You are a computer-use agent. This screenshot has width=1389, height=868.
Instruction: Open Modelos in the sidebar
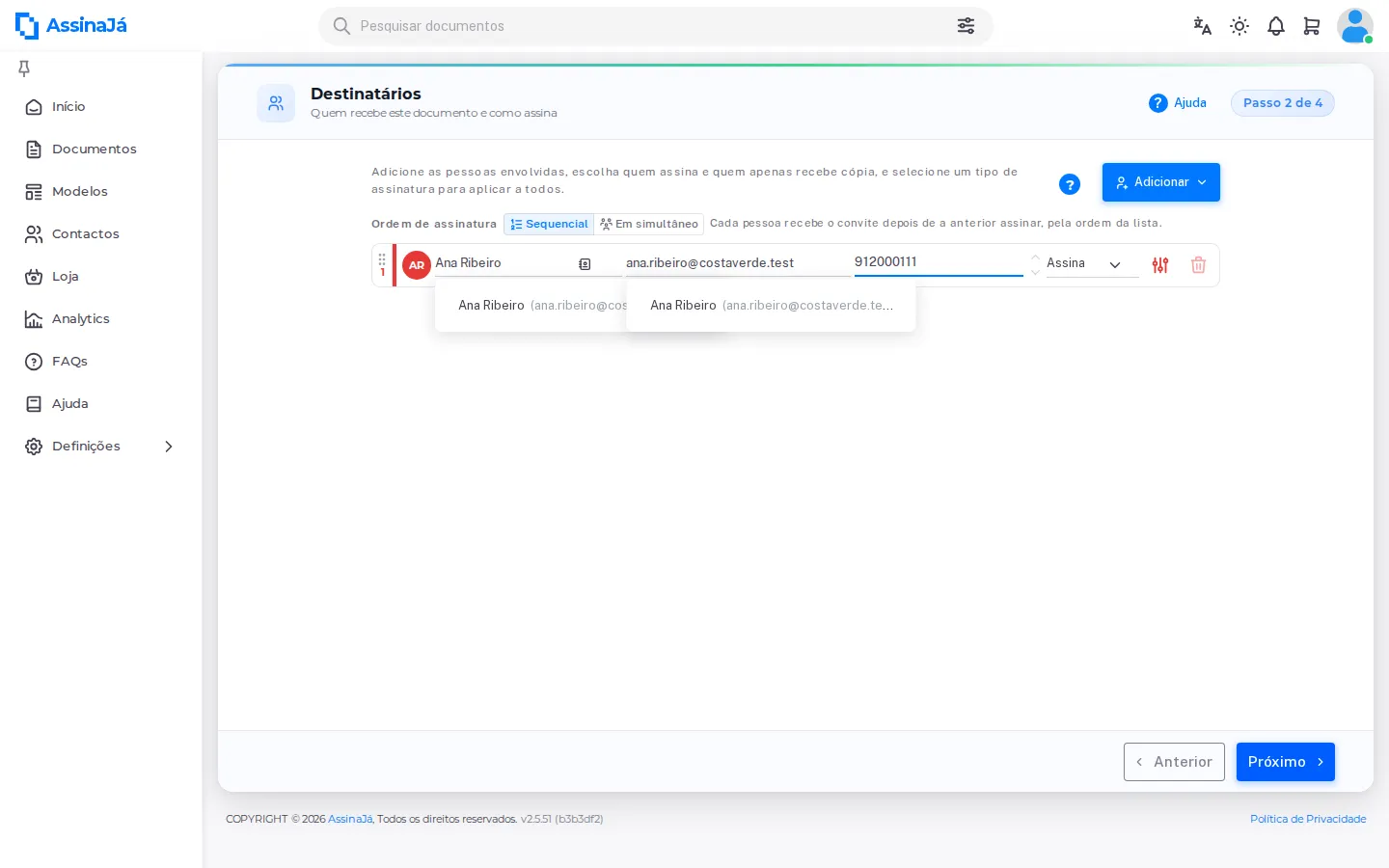click(x=101, y=192)
